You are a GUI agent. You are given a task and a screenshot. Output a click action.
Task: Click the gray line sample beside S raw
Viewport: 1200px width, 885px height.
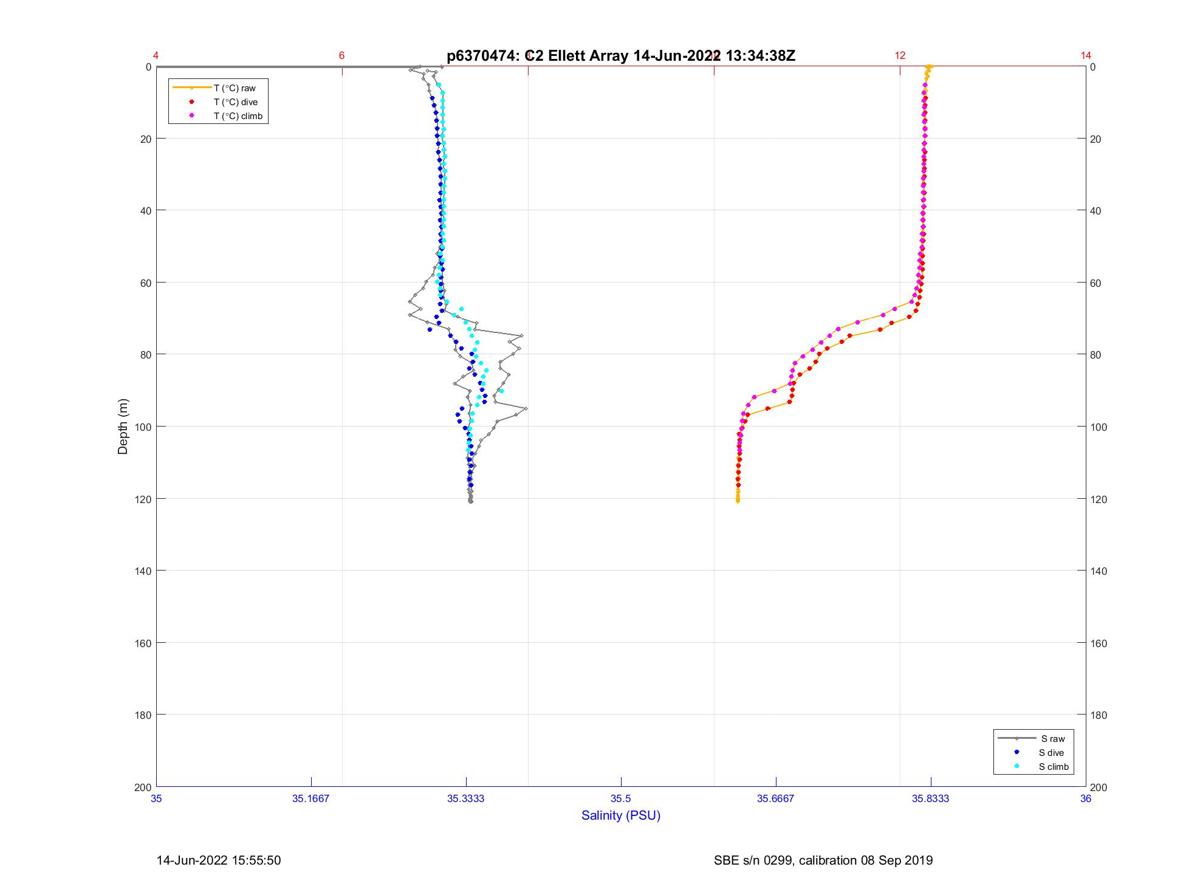1016,738
